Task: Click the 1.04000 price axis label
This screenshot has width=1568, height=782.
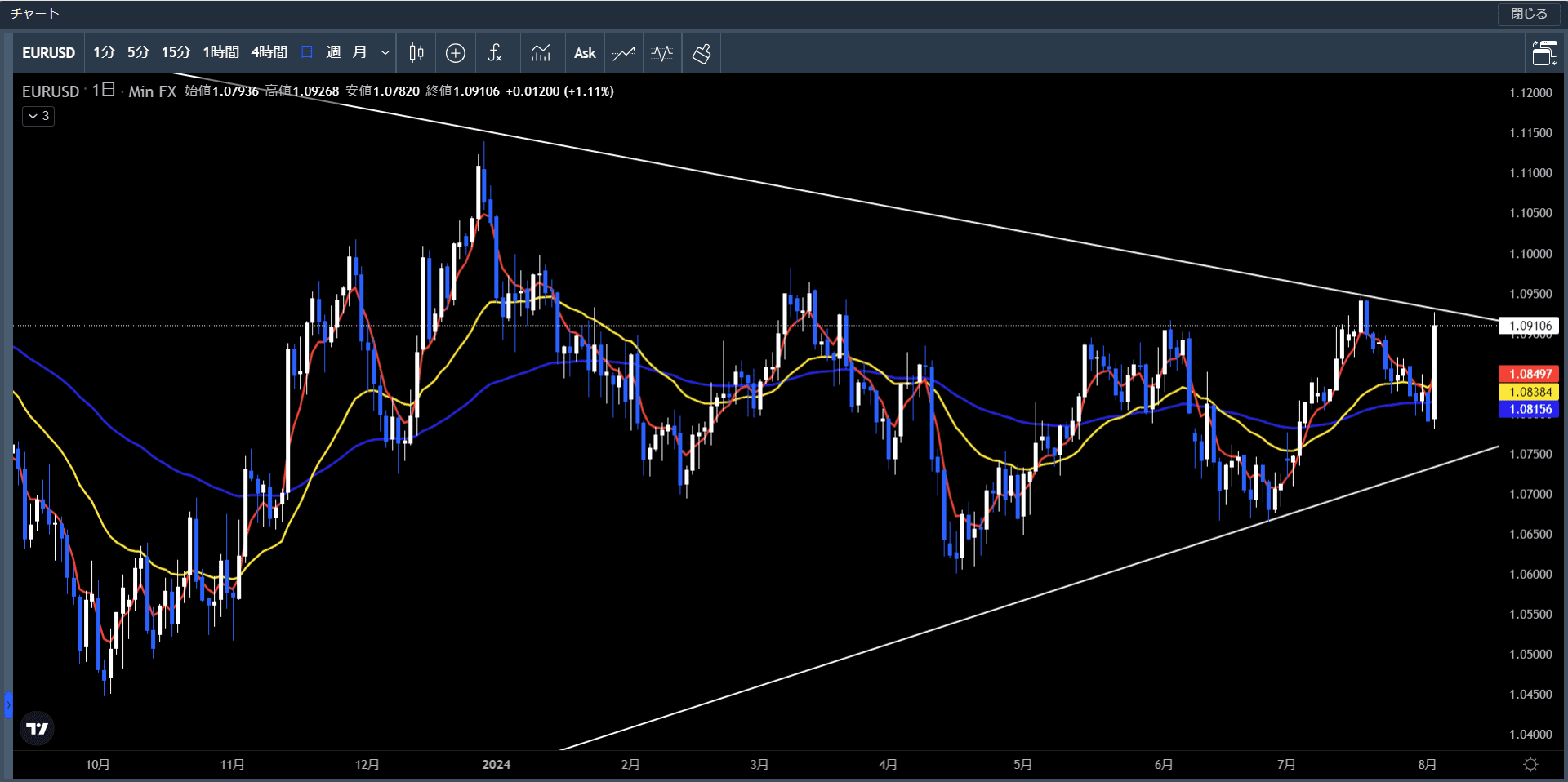Action: [x=1530, y=735]
